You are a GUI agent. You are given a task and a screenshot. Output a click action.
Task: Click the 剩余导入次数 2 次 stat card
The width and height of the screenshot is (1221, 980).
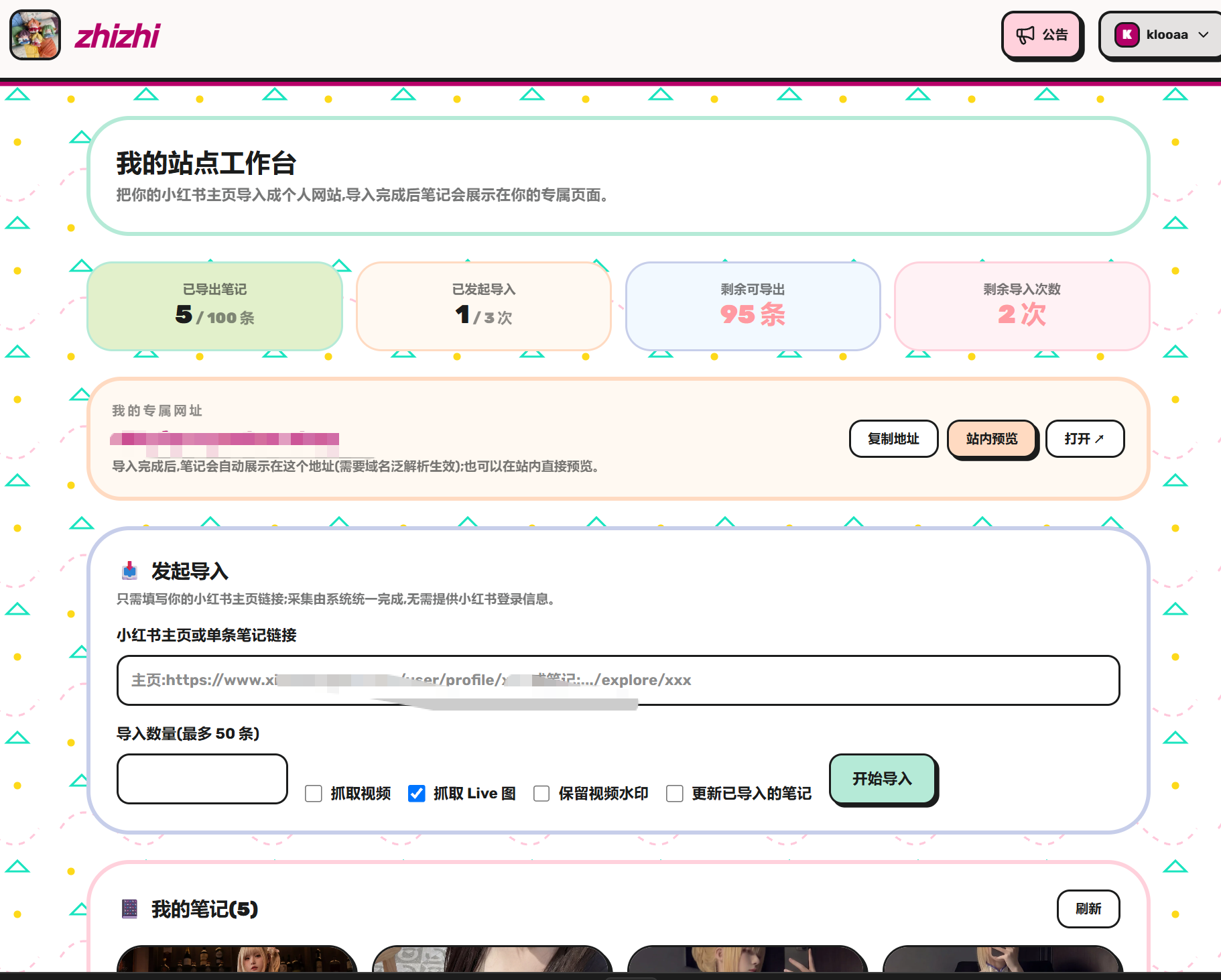click(1022, 306)
